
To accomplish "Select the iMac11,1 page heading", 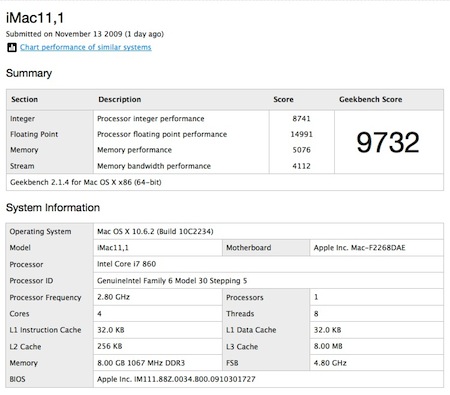I will coord(35,18).
